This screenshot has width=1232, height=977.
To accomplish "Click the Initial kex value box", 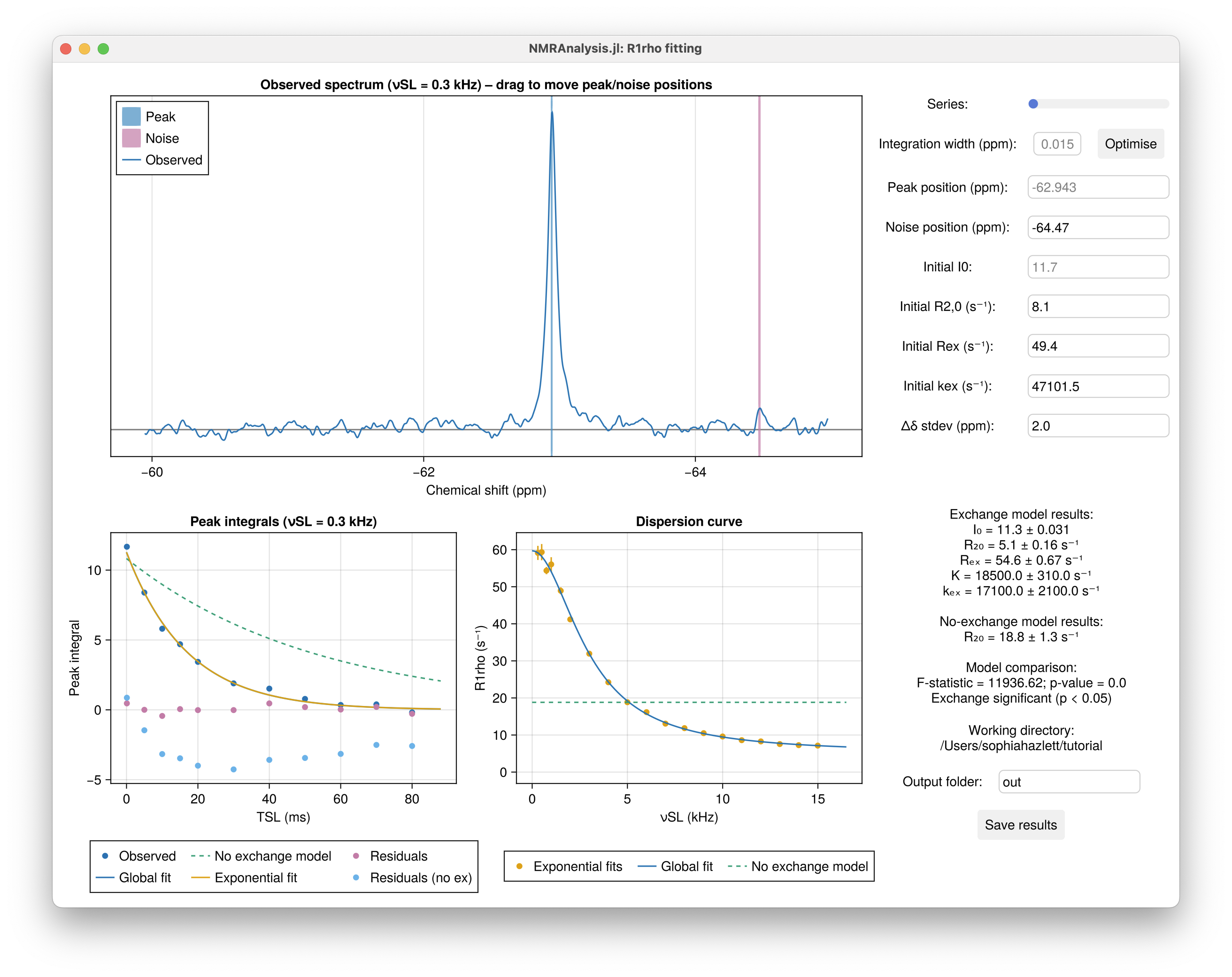I will coord(1098,386).
